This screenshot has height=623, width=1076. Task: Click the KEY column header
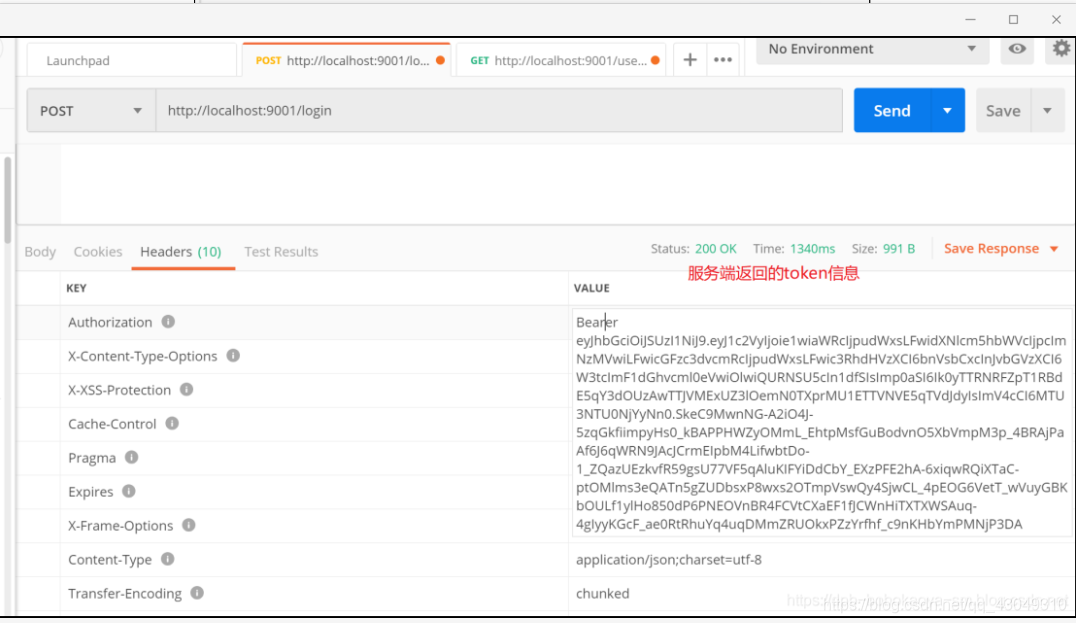coord(76,288)
